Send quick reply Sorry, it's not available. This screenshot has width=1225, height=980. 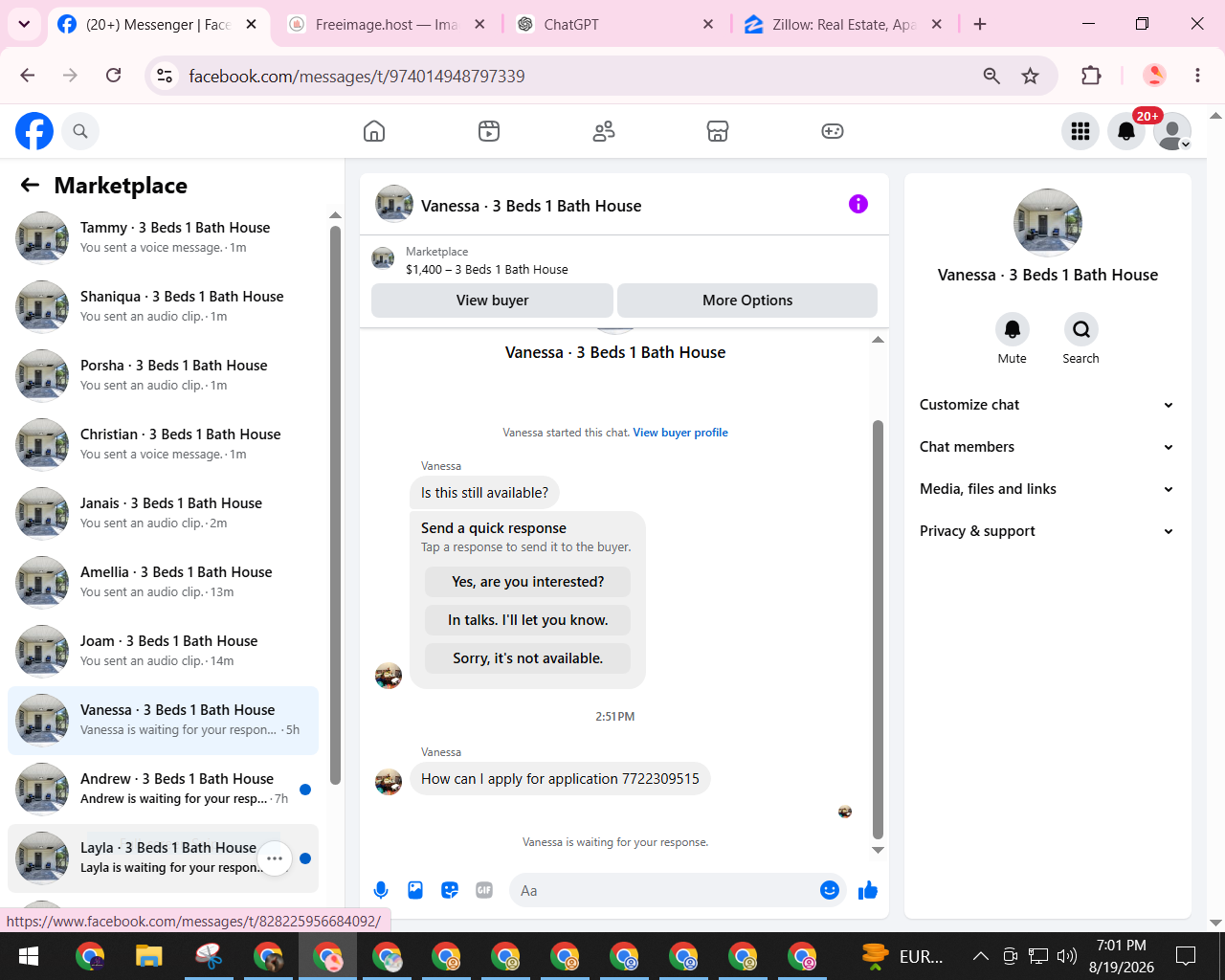[x=528, y=658]
